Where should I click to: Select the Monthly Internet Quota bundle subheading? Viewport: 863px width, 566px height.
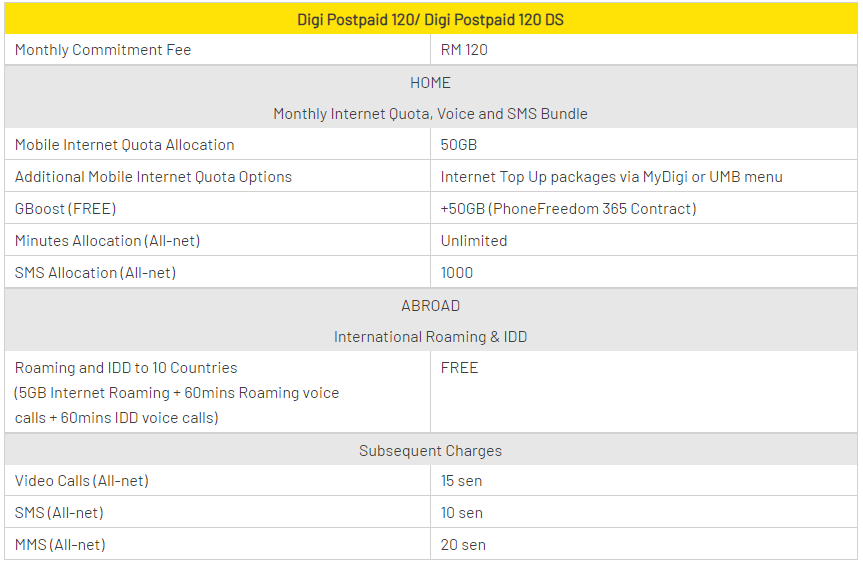430,114
